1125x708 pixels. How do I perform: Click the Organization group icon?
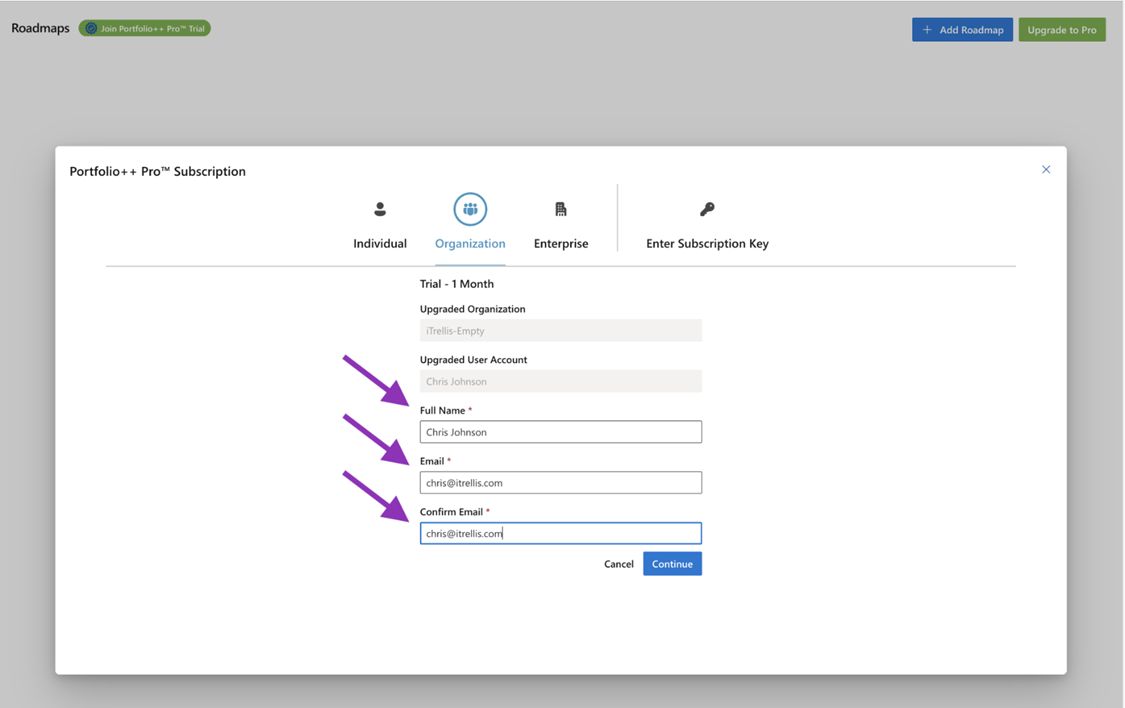pos(470,209)
